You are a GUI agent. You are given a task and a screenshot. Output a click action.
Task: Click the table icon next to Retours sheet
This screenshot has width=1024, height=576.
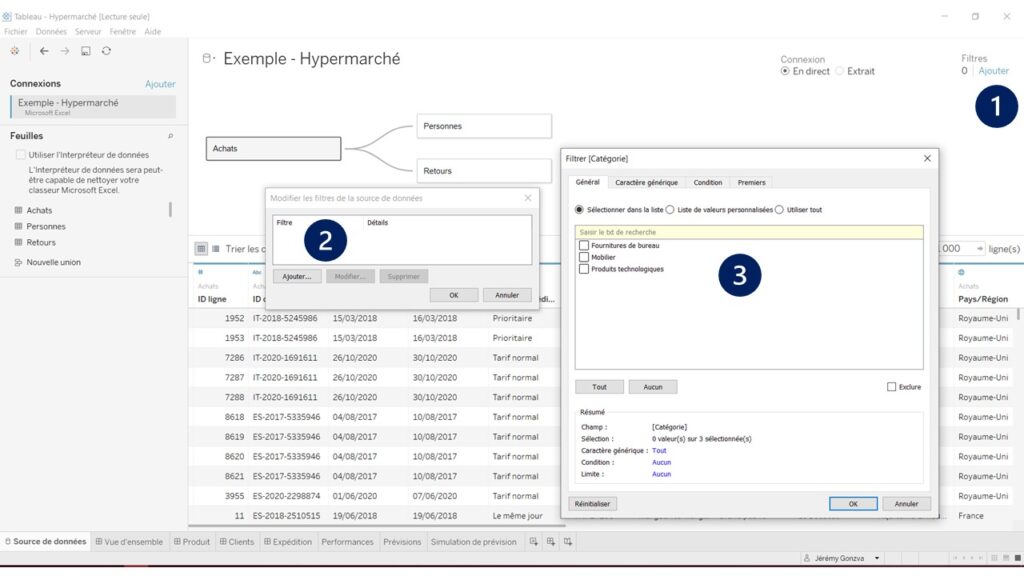(18, 242)
